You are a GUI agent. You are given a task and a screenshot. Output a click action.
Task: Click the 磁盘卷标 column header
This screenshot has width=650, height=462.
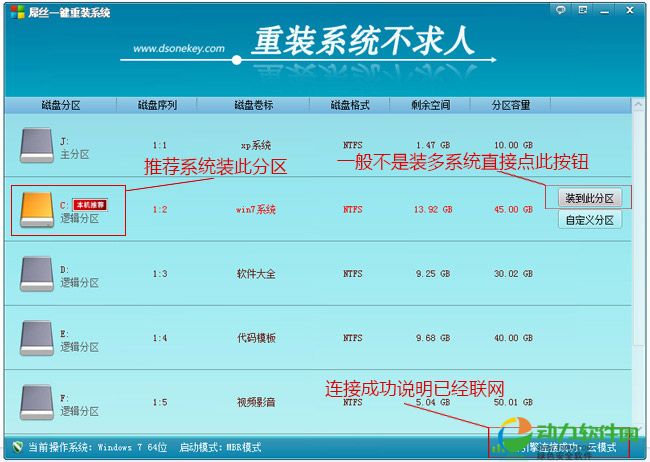(x=254, y=104)
